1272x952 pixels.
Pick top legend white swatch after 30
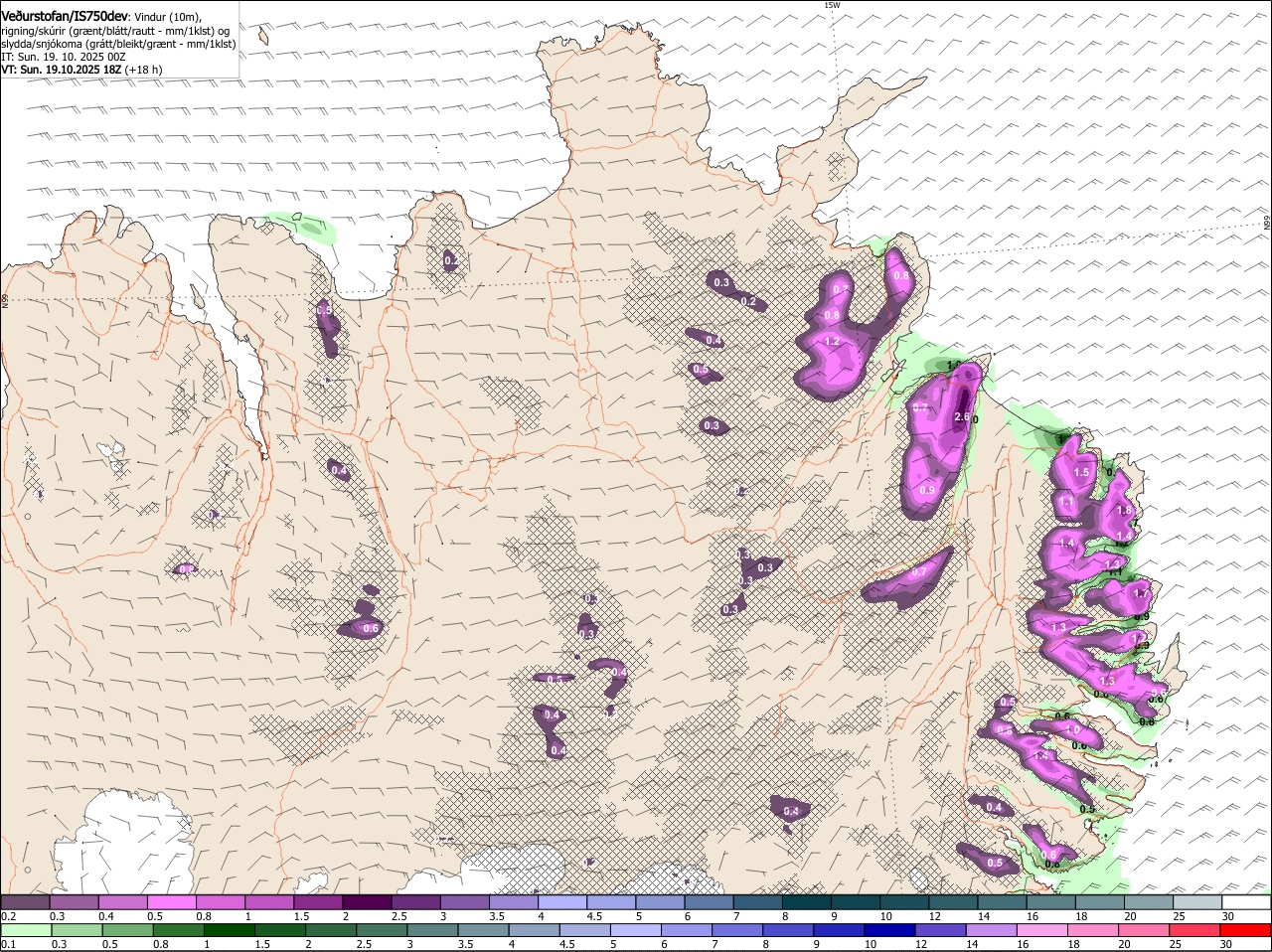[1246, 902]
